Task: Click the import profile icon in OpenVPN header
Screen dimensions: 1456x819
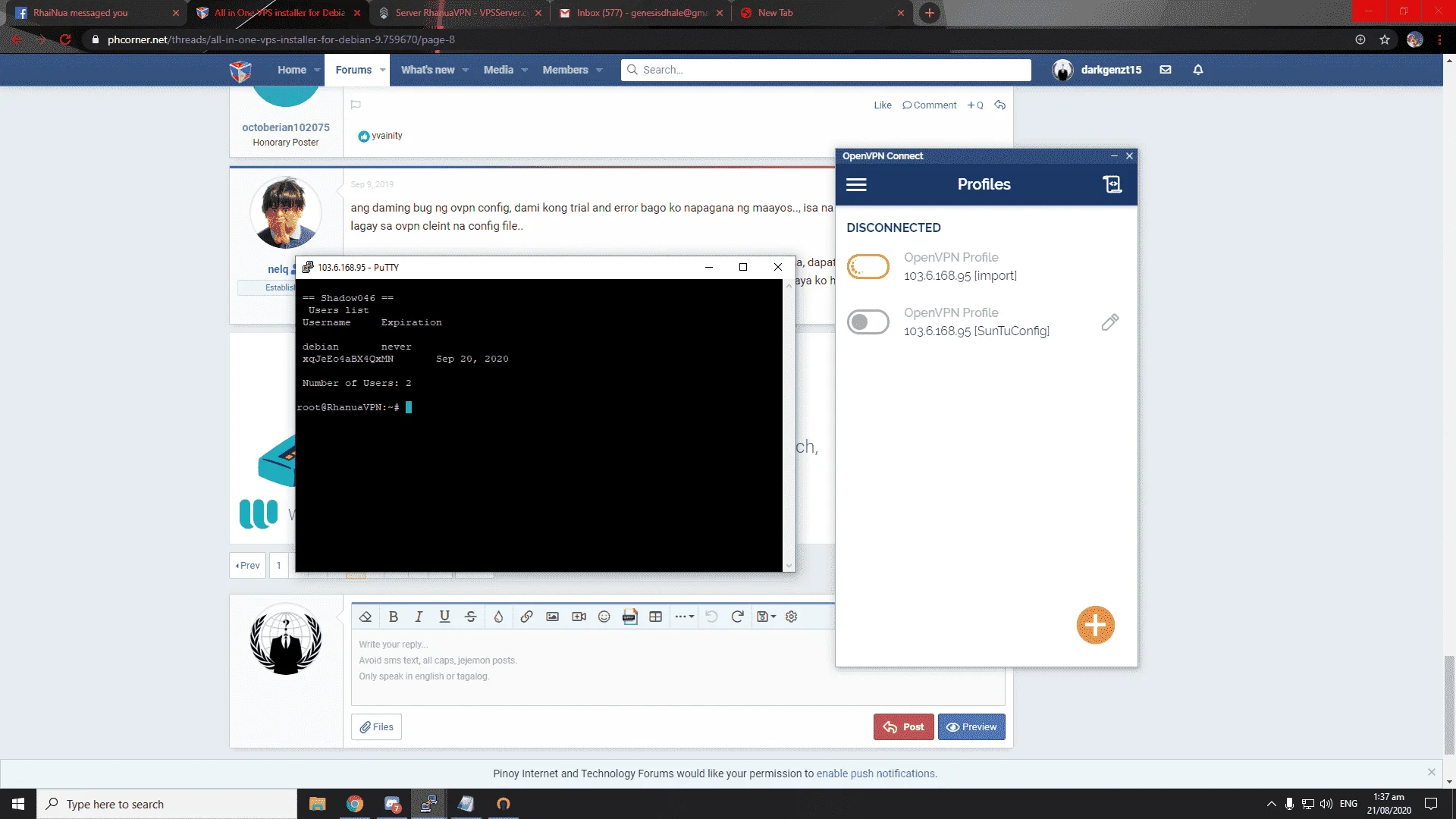Action: tap(1112, 184)
